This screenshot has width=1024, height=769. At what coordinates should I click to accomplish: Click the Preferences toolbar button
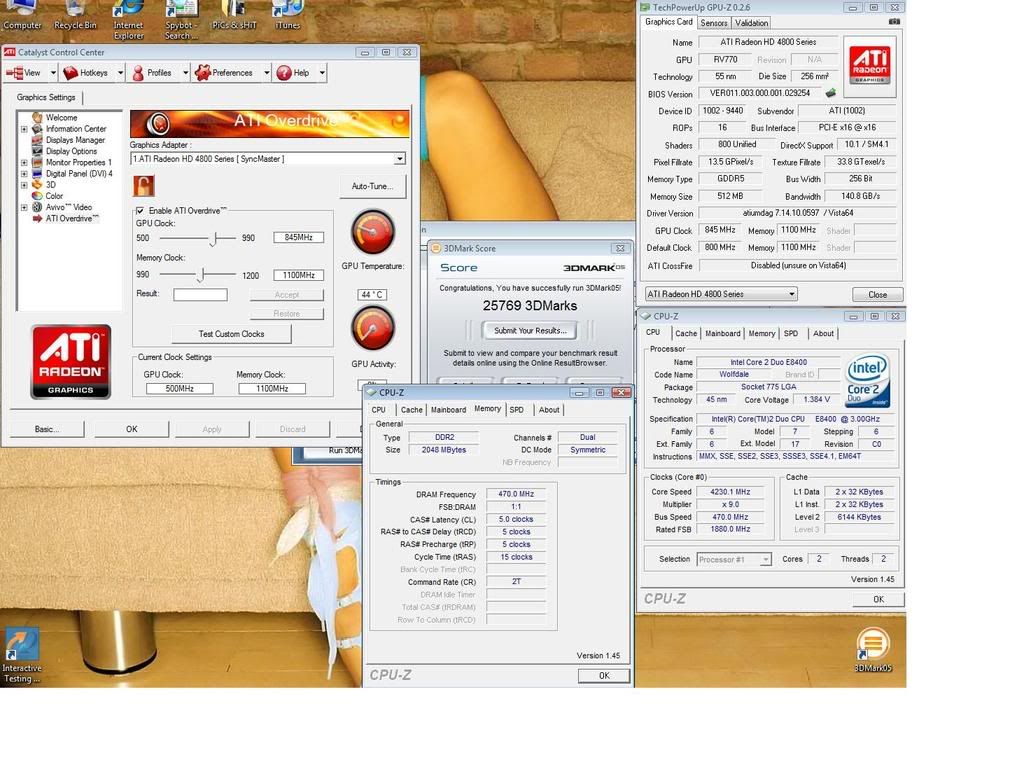[225, 73]
